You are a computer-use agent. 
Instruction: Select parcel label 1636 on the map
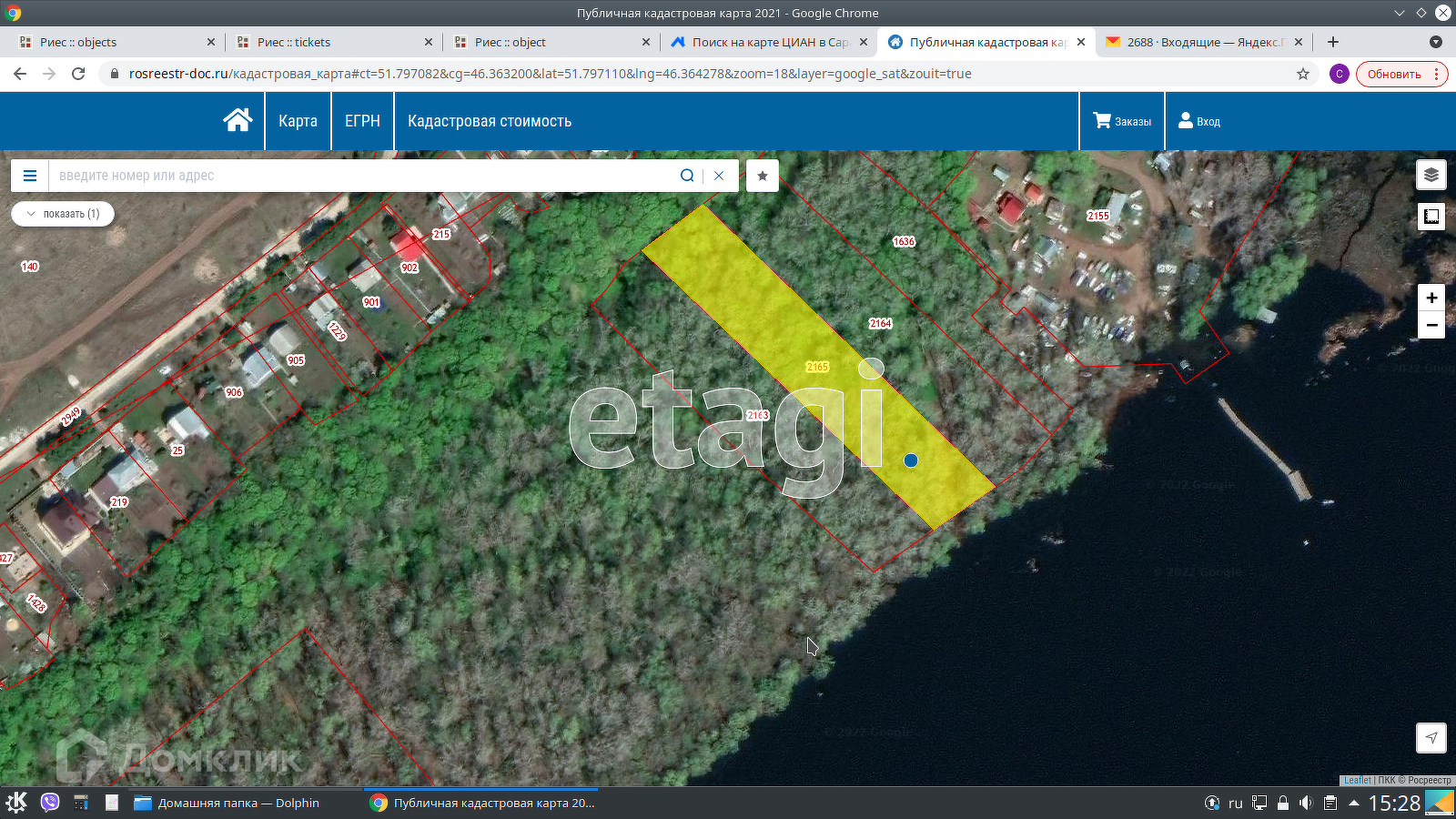[x=904, y=241]
